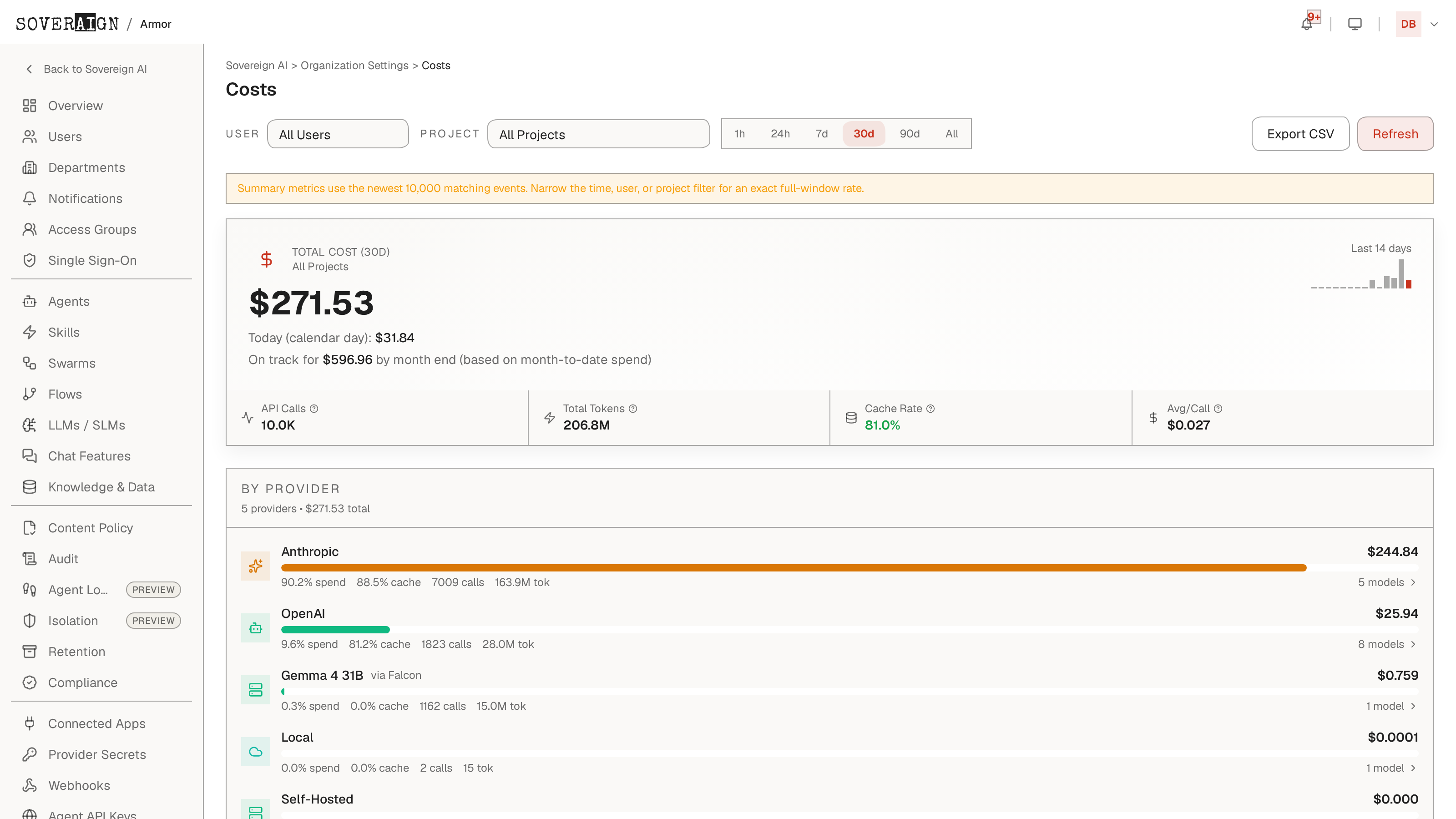Viewport: 1456px width, 819px height.
Task: Click the Isolation shield icon
Action: point(30,621)
